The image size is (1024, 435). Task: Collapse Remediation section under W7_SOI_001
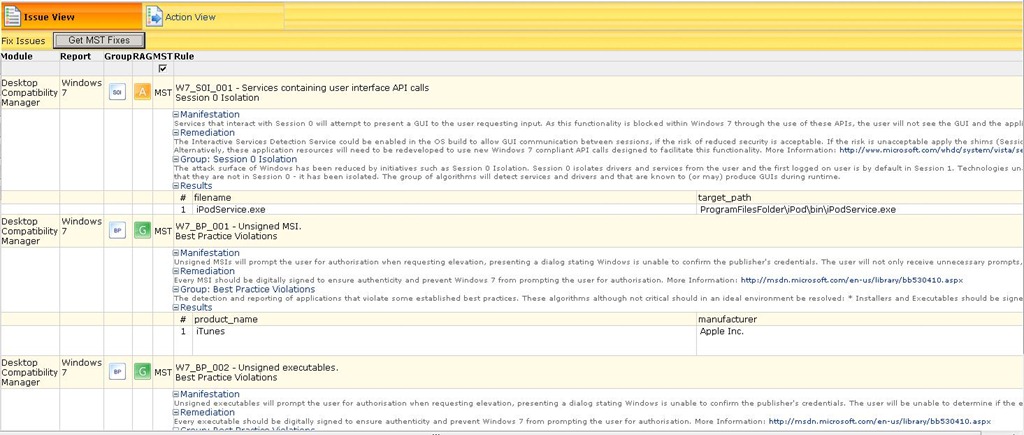tap(176, 133)
